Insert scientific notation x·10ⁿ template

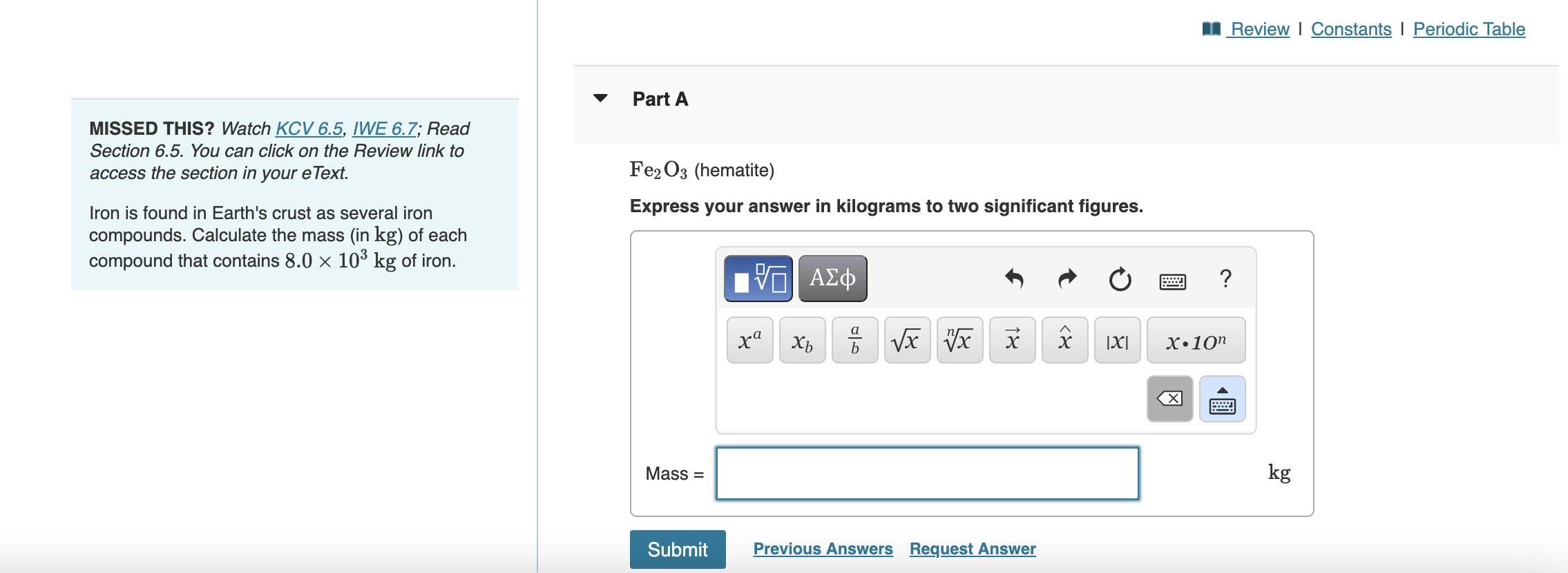point(1196,340)
